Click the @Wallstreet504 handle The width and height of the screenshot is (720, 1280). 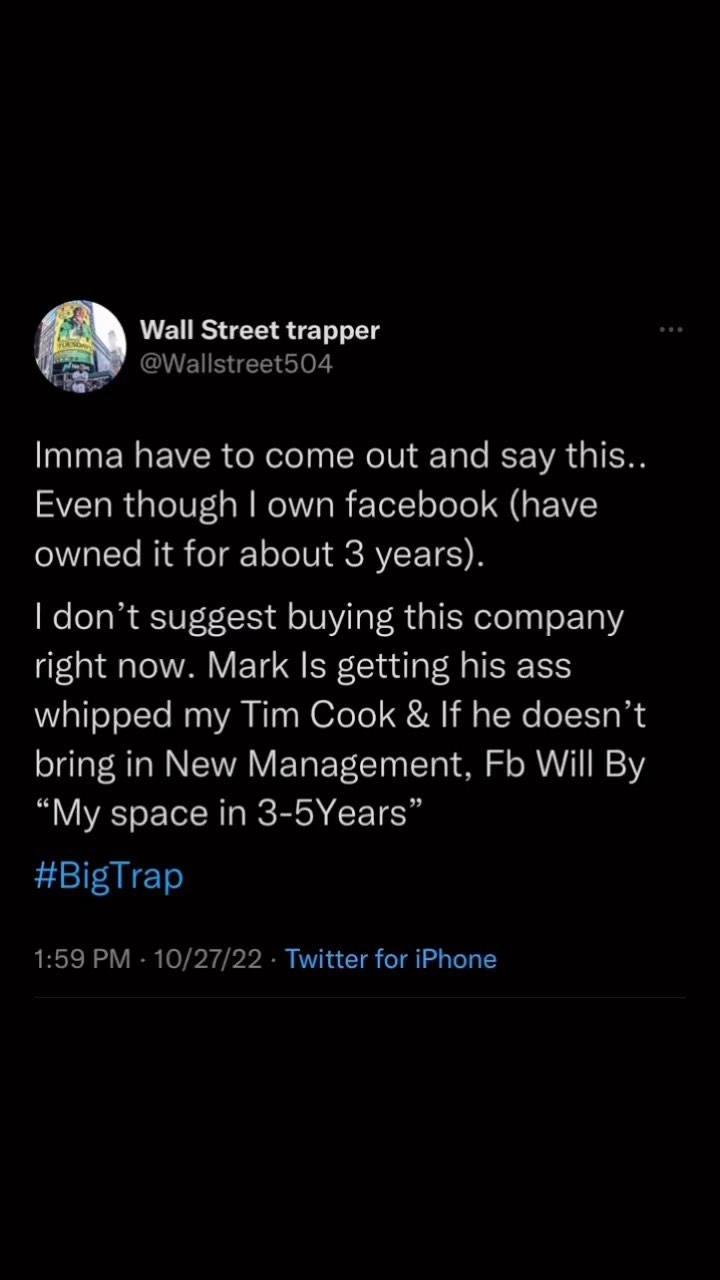(x=236, y=364)
